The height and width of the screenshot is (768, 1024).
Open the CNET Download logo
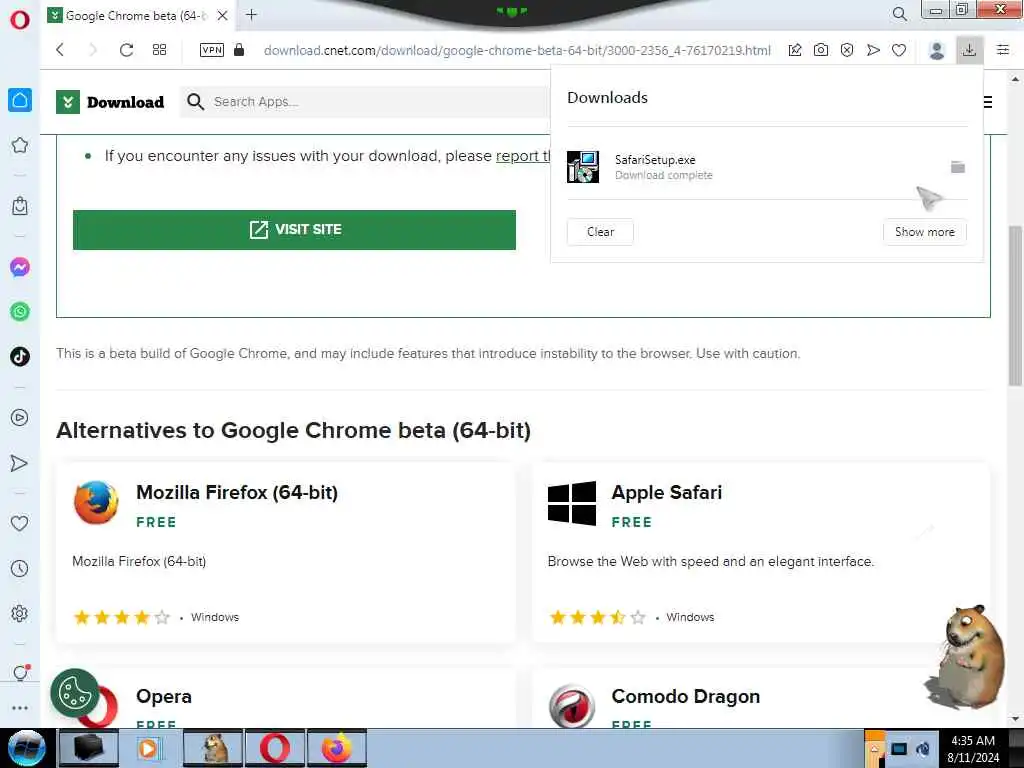coord(110,102)
